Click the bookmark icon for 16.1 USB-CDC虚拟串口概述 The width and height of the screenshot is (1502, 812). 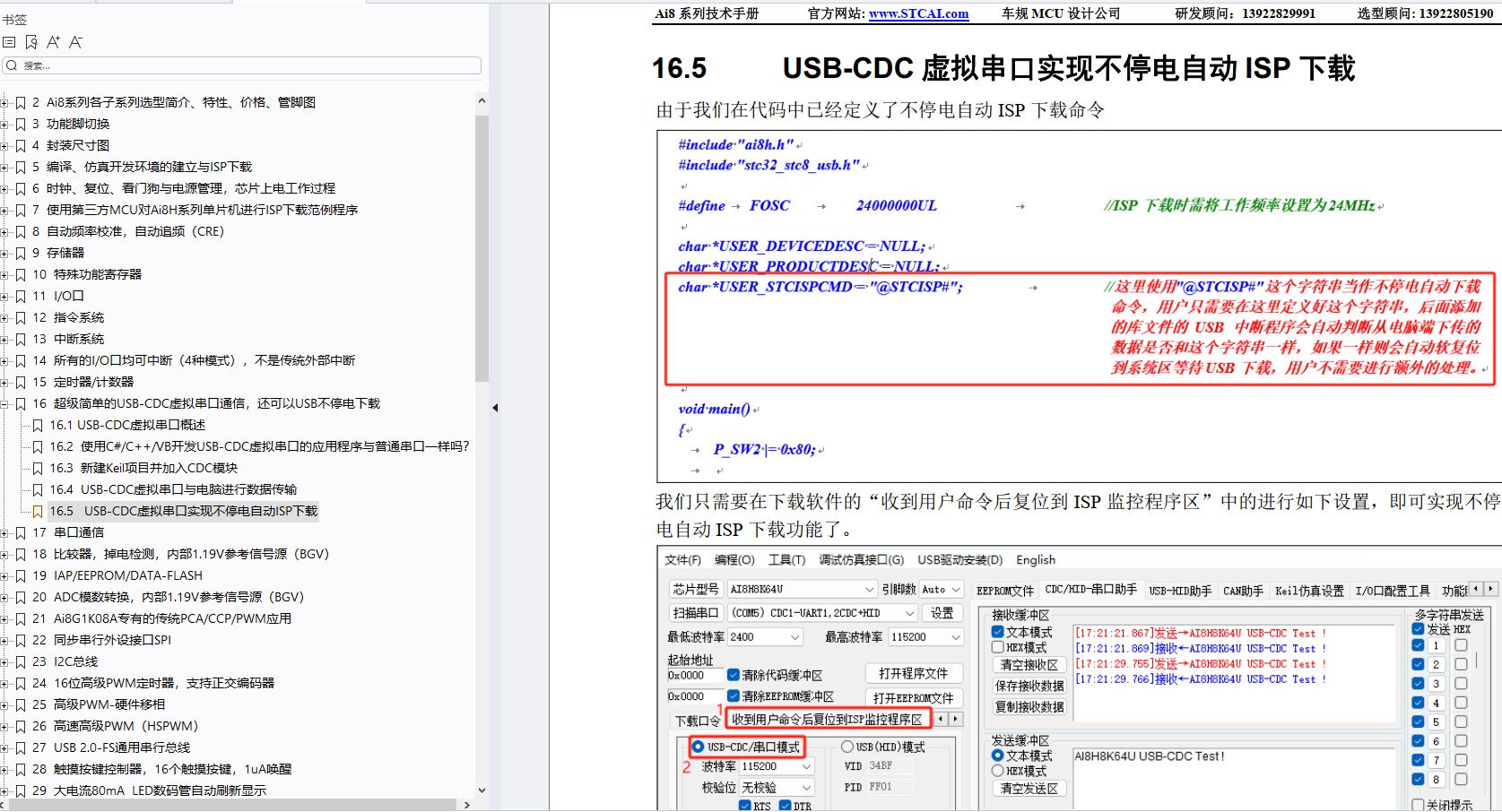tap(38, 425)
